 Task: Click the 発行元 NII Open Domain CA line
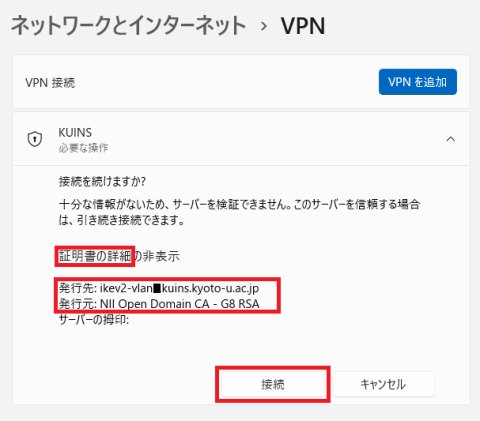point(159,304)
